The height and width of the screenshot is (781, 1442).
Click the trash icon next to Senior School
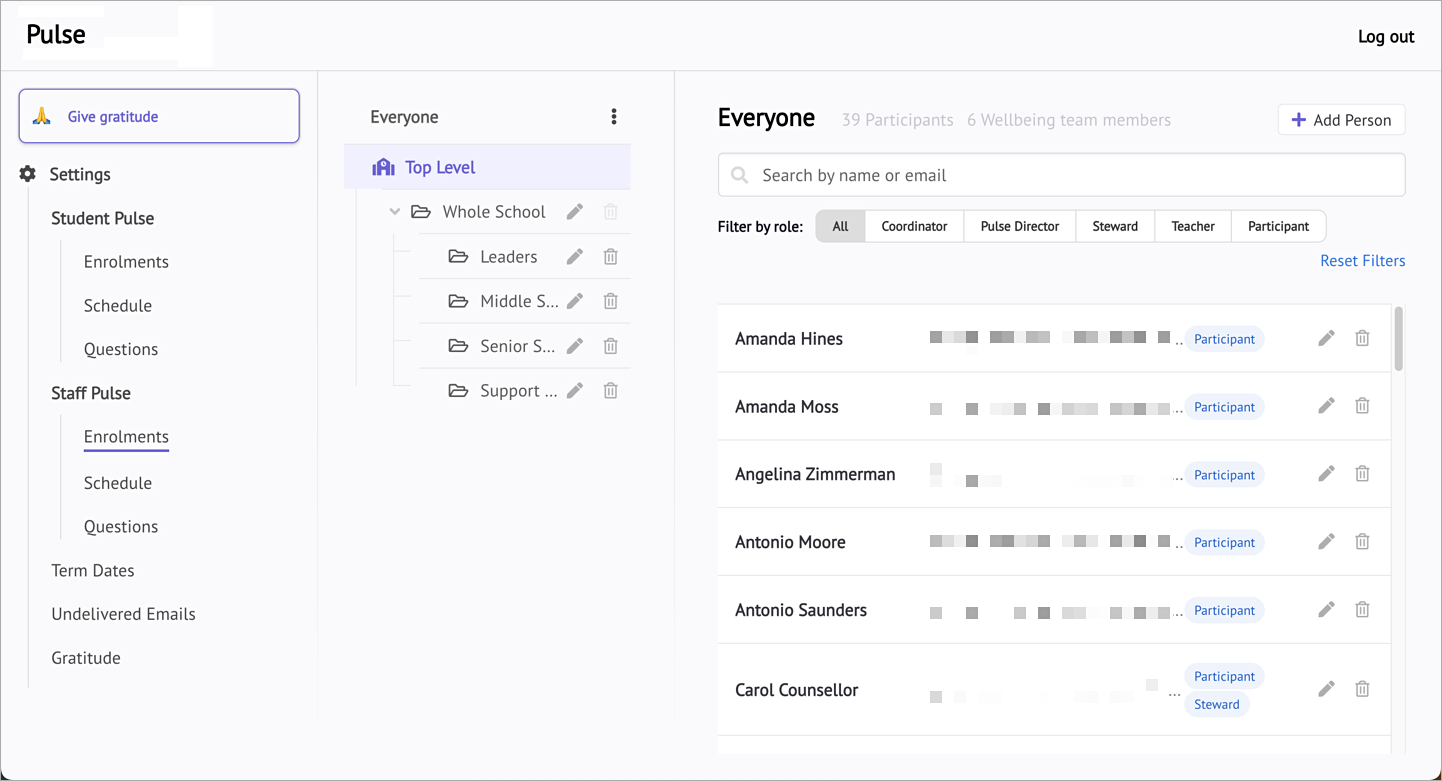click(x=610, y=345)
